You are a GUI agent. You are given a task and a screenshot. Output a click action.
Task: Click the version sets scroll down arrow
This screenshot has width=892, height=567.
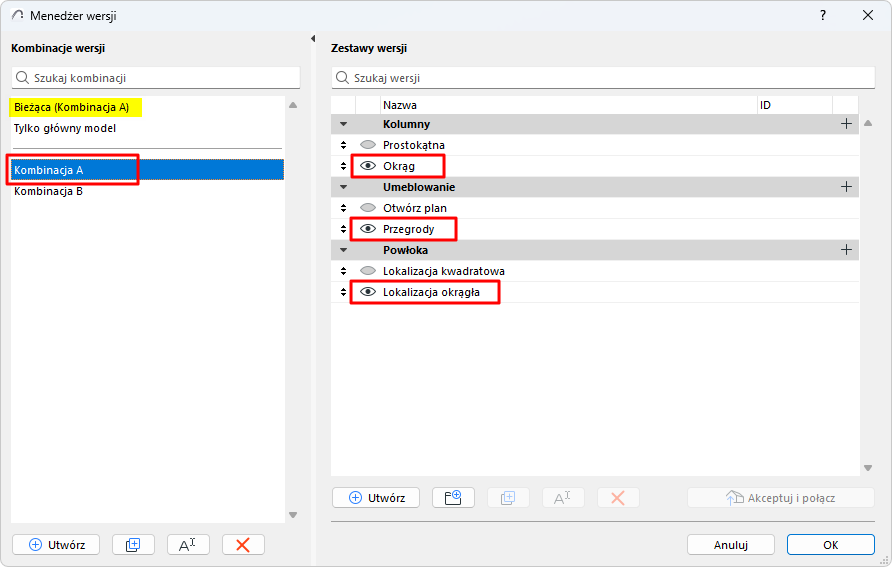click(x=868, y=468)
